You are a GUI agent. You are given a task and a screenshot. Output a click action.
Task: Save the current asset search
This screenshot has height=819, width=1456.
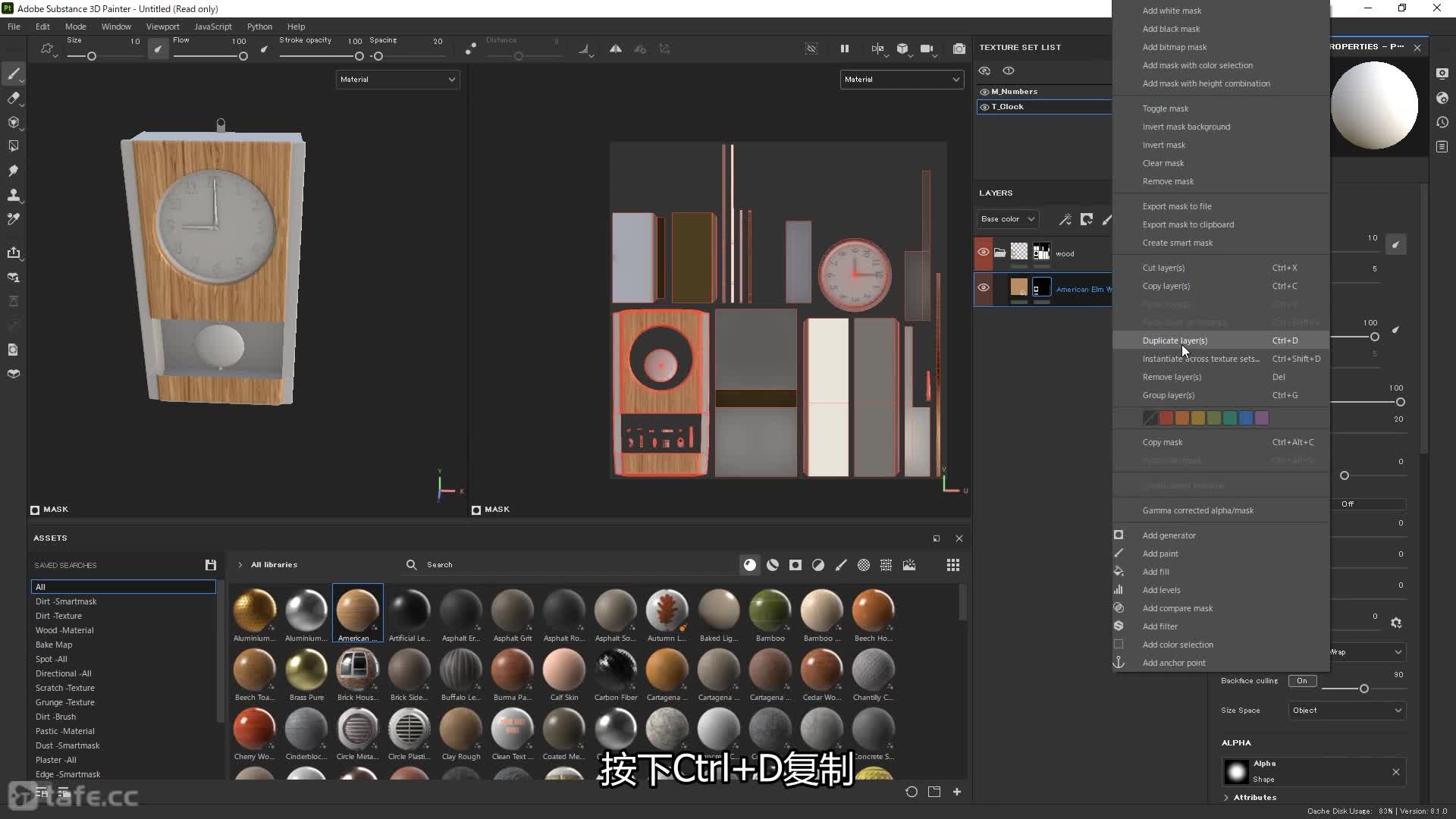point(211,565)
